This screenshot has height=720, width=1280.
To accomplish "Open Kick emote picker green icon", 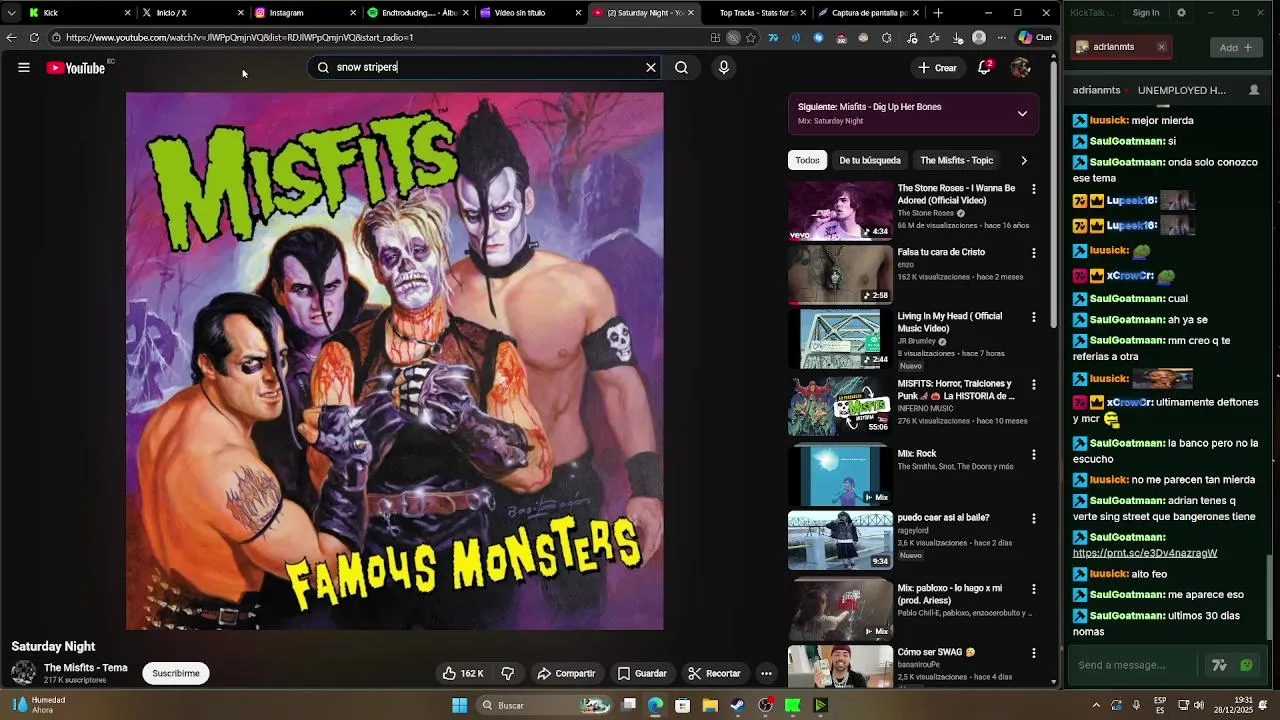I will pyautogui.click(x=1246, y=665).
